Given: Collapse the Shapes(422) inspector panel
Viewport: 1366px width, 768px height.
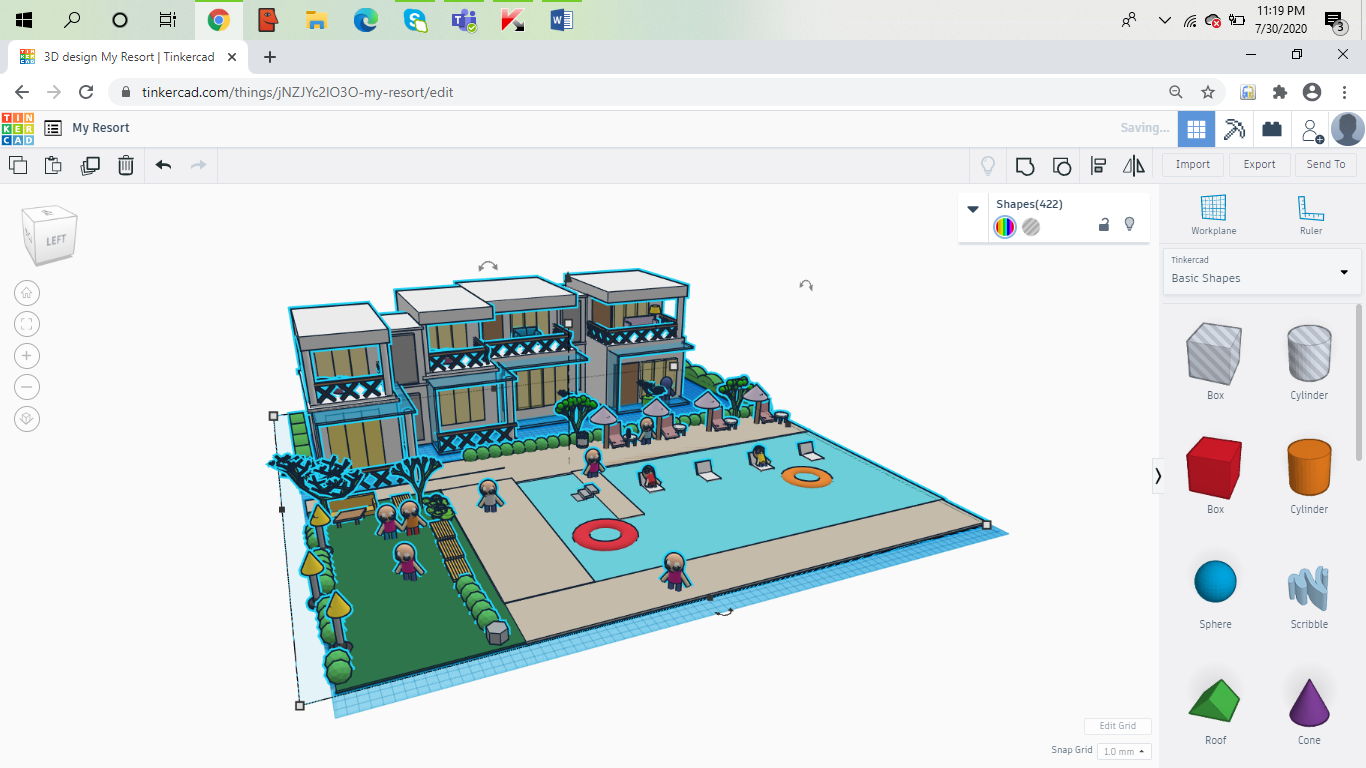Looking at the screenshot, I should pyautogui.click(x=973, y=209).
